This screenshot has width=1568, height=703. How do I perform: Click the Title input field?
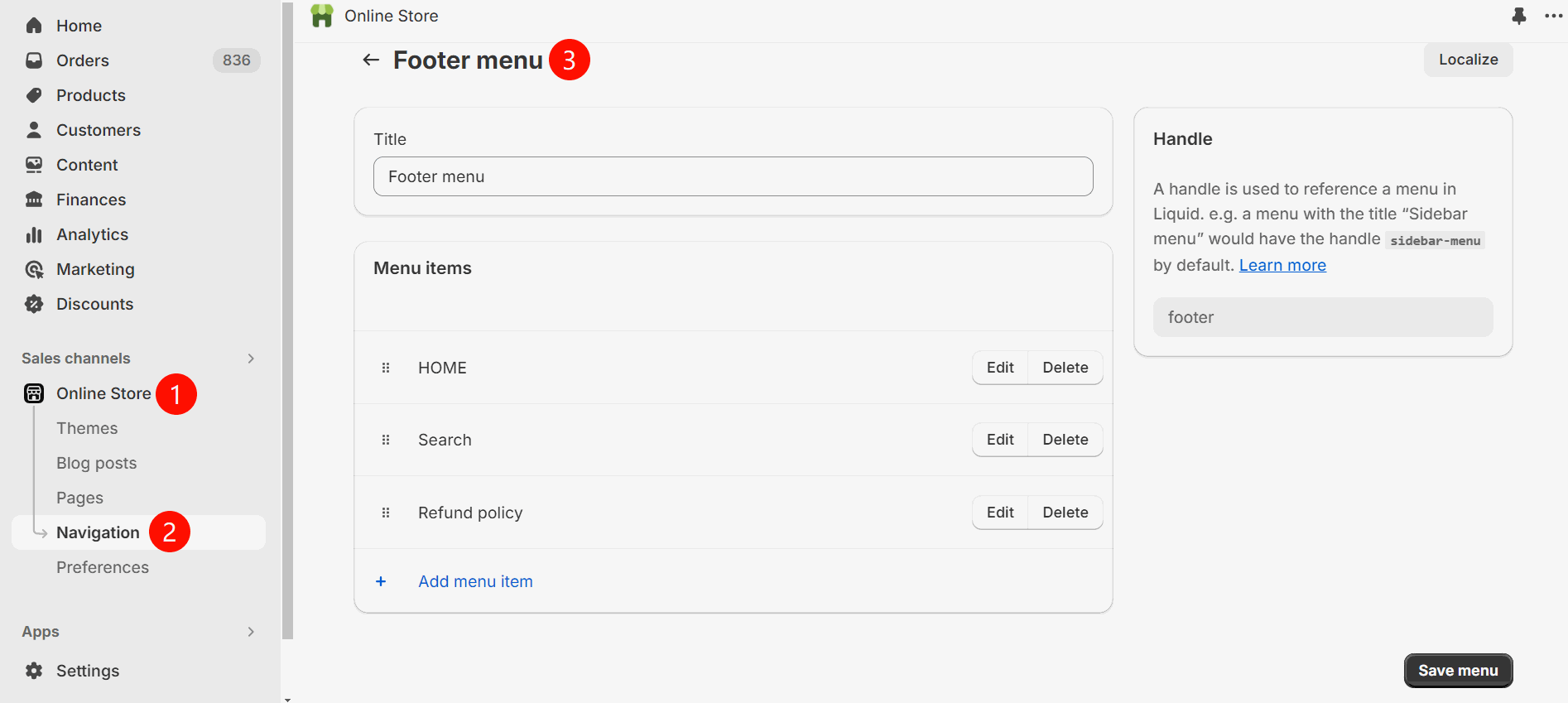pyautogui.click(x=733, y=176)
